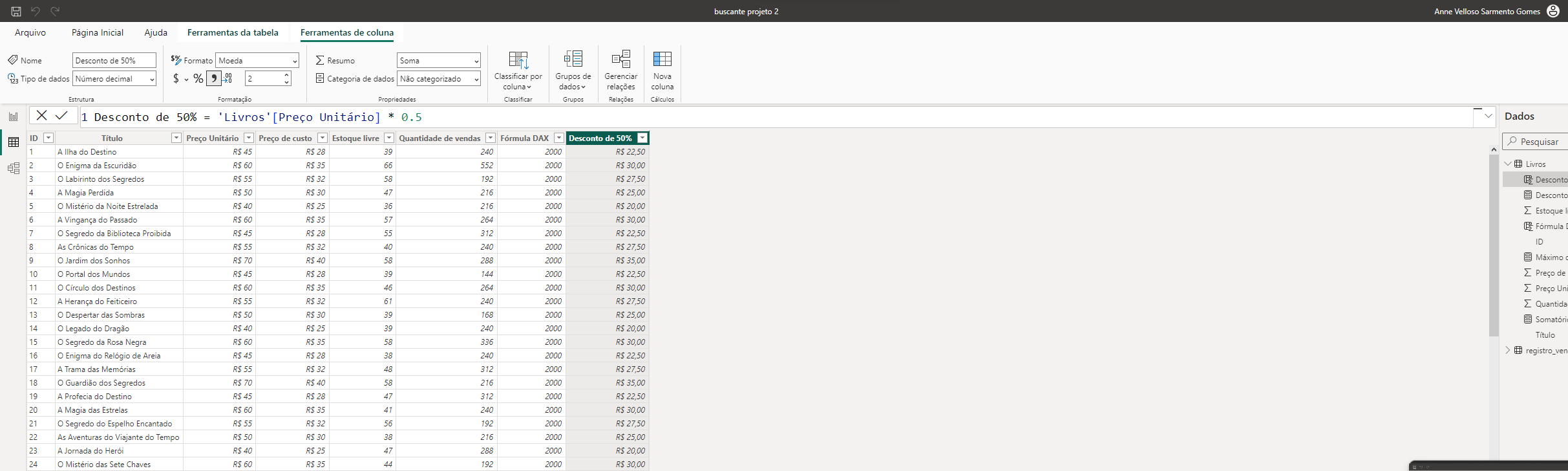Edit the Nome field Desconto de 50%
1568x471 pixels.
click(x=114, y=60)
